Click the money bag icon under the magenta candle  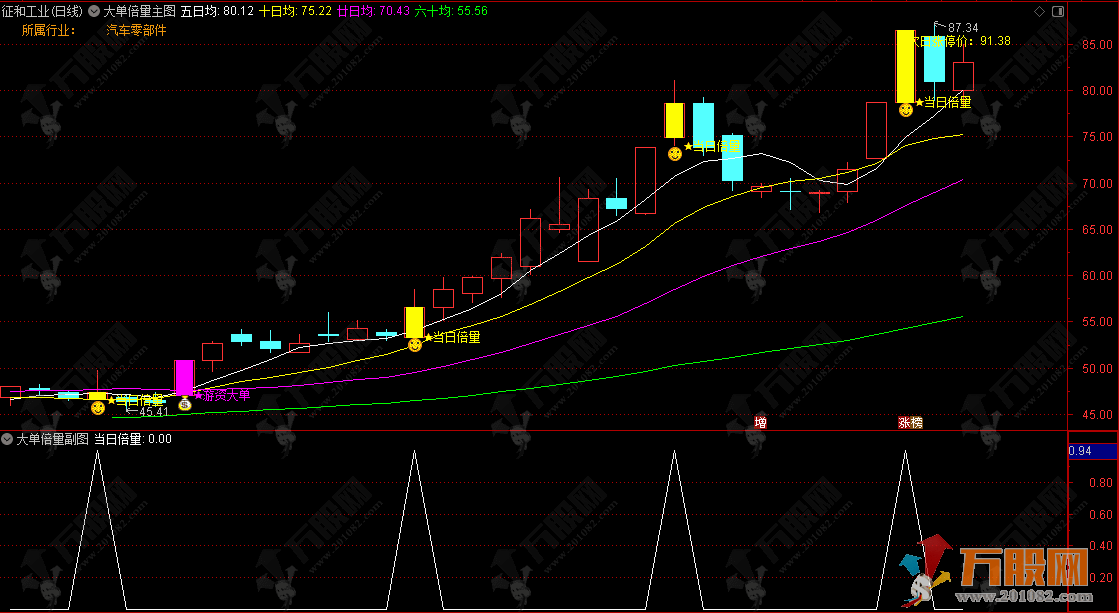click(184, 405)
